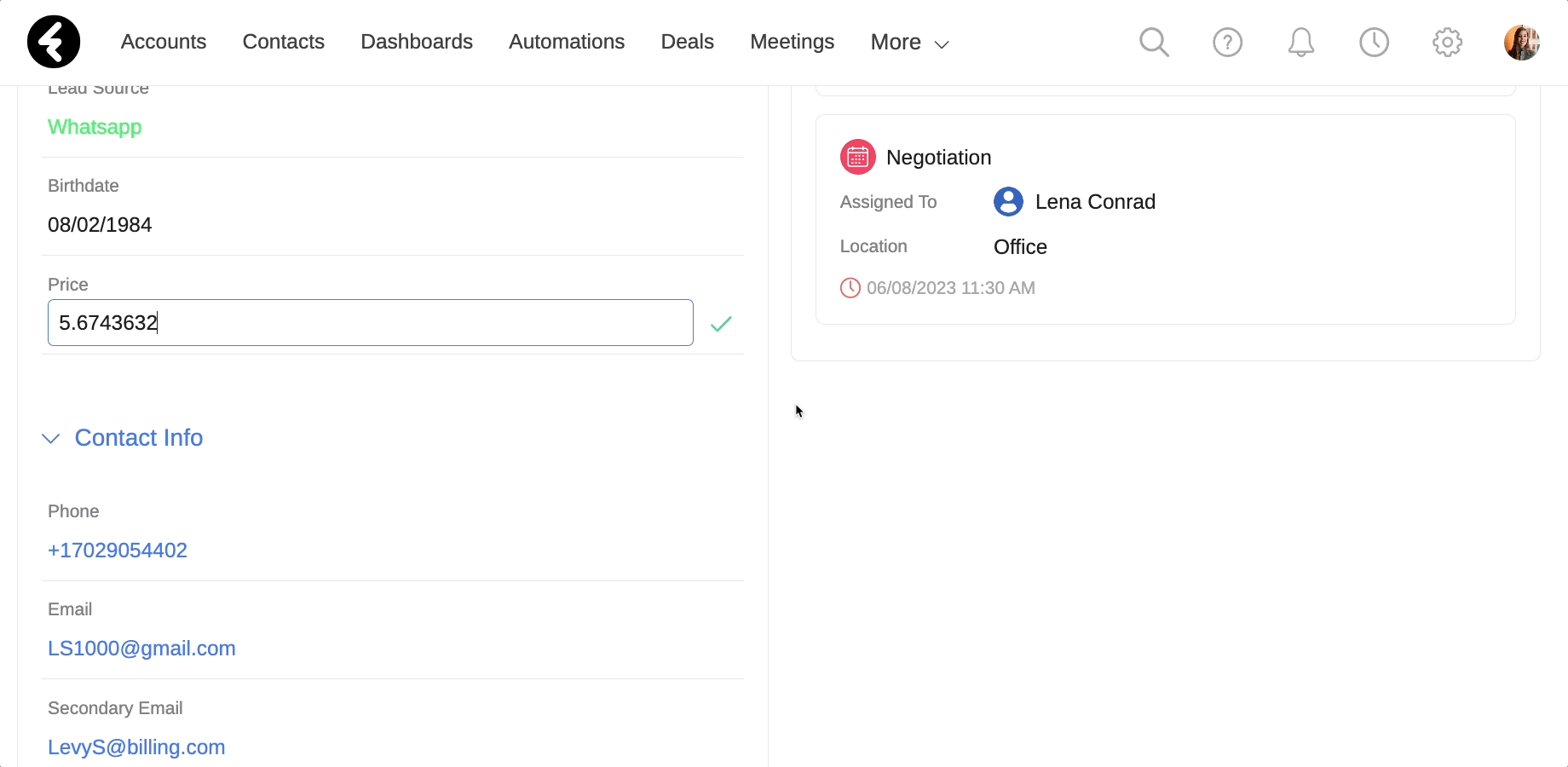Click the Location label in the meeting card
Viewport: 1568px width, 767px height.
pyautogui.click(x=873, y=246)
